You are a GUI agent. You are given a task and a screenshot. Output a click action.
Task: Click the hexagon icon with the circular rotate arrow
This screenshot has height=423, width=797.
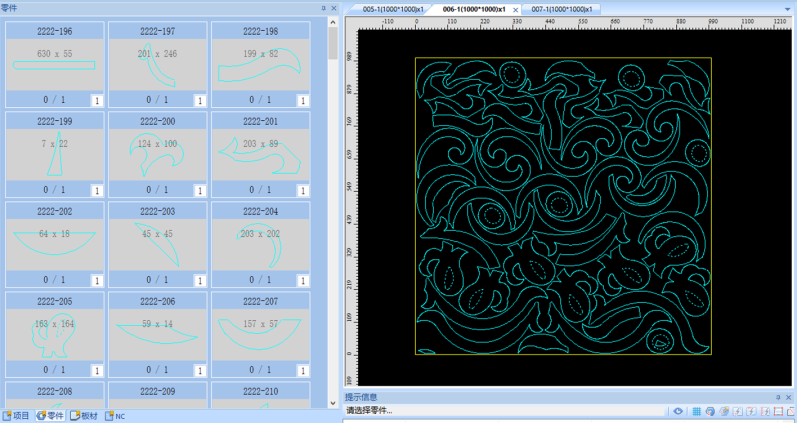(710, 411)
